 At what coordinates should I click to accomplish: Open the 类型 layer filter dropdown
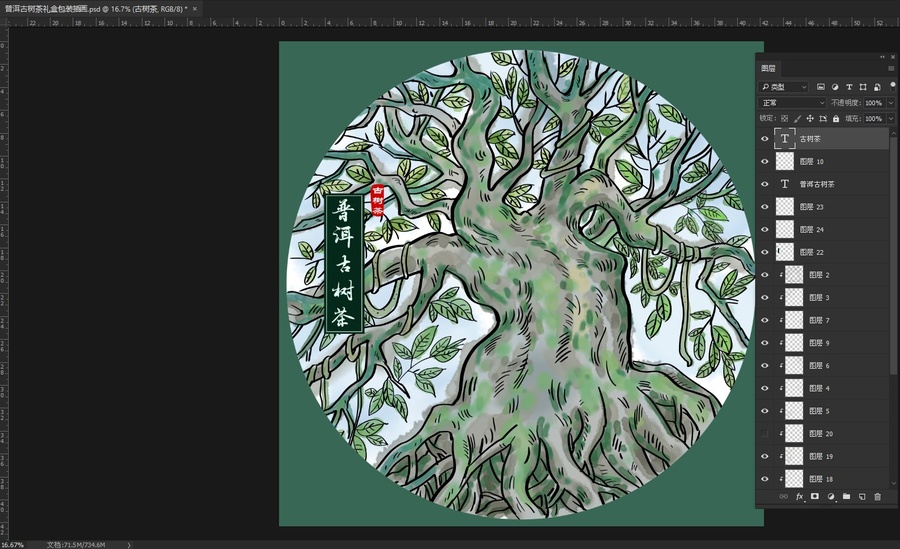pyautogui.click(x=784, y=87)
